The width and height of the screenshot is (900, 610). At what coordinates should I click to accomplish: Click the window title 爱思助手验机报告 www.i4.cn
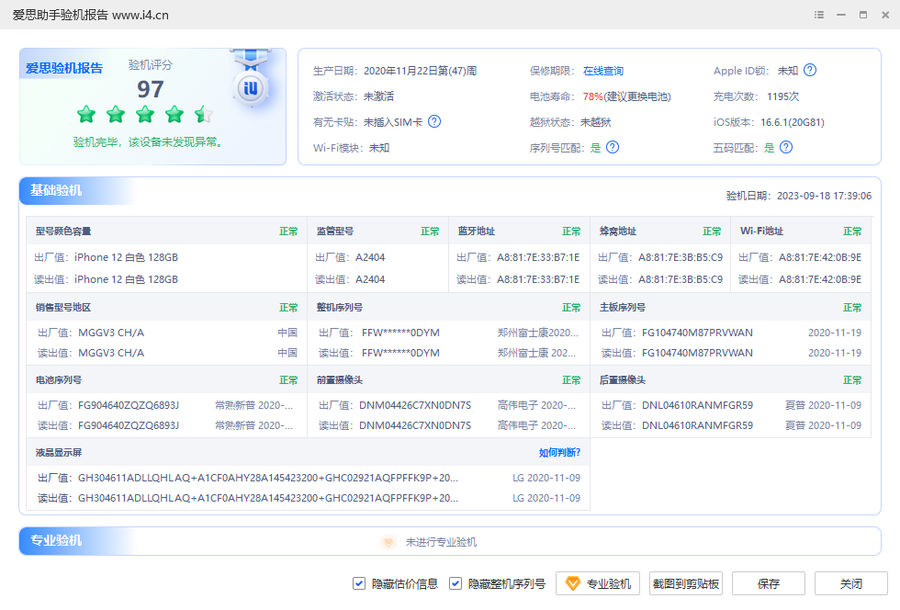tap(91, 15)
